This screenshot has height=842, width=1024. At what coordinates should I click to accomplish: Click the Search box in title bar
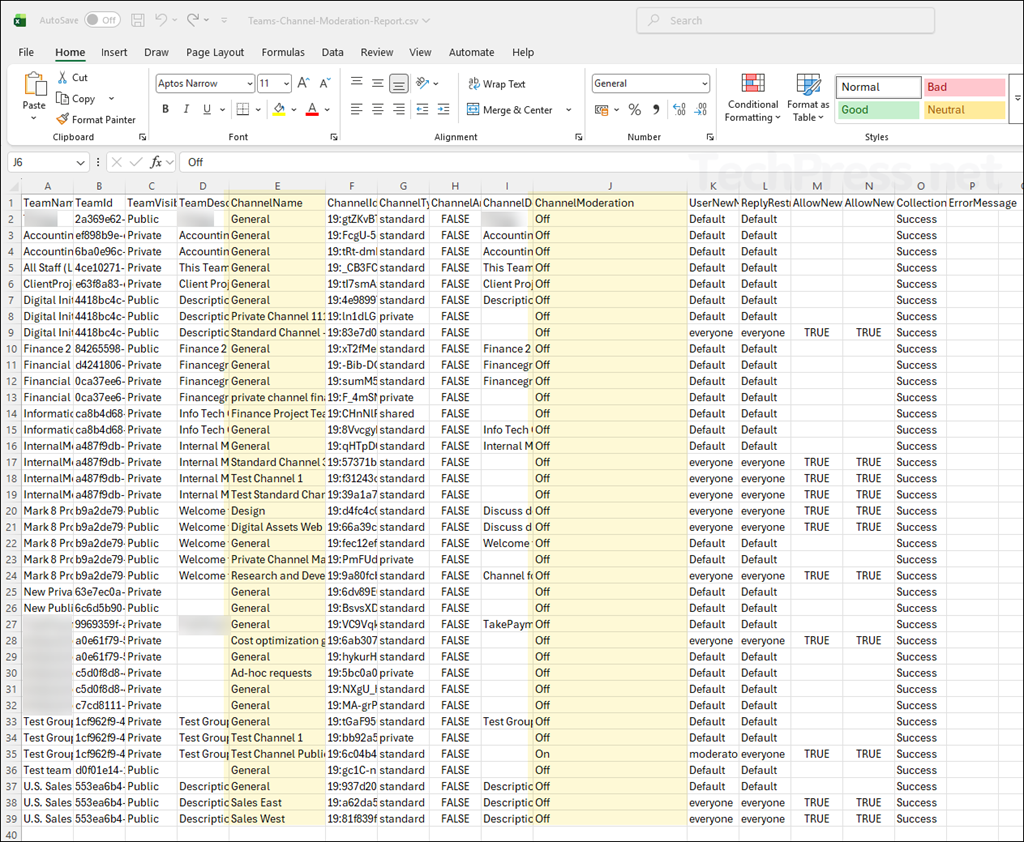tap(785, 20)
